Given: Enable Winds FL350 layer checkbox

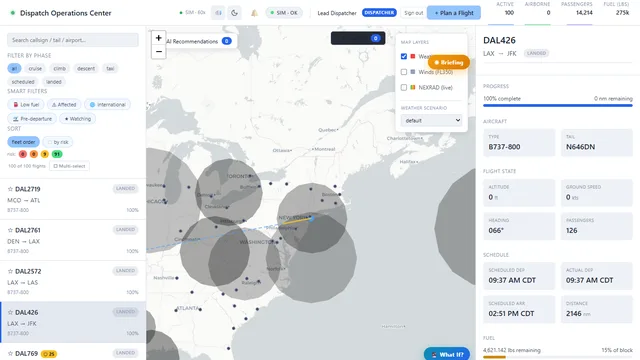Looking at the screenshot, I should coord(404,72).
